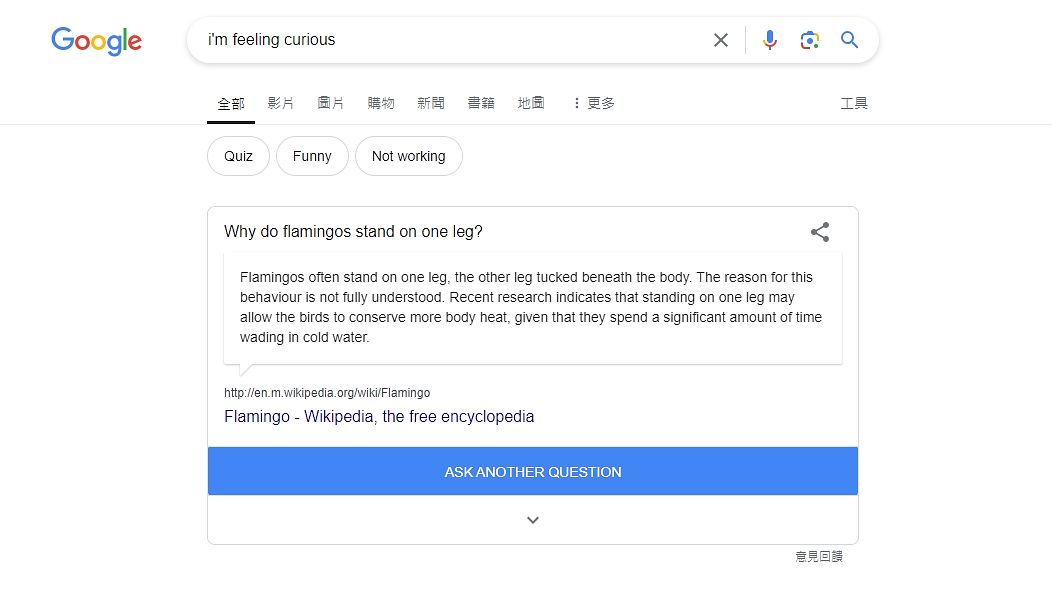Start voice search with microphone icon
1052x595 pixels.
[769, 40]
